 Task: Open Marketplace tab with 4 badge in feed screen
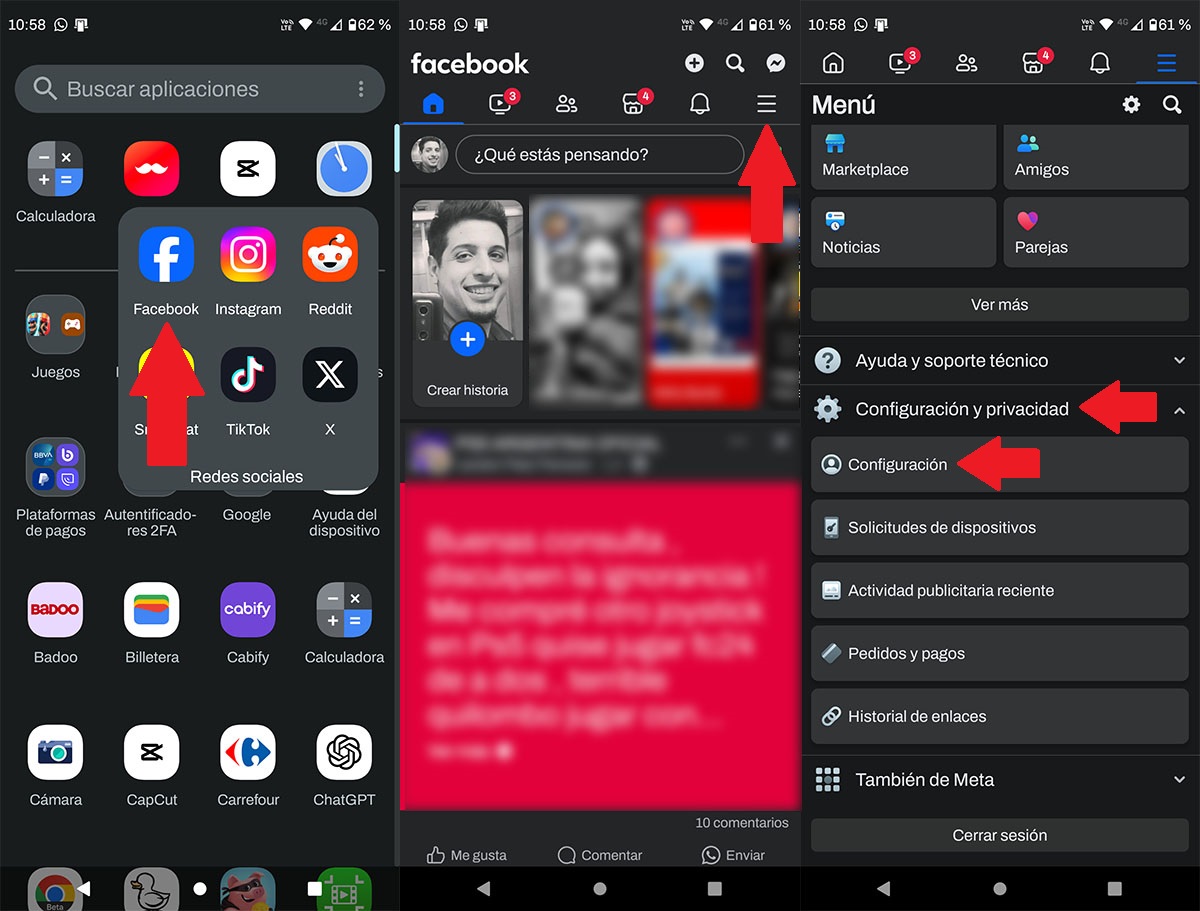(x=634, y=102)
